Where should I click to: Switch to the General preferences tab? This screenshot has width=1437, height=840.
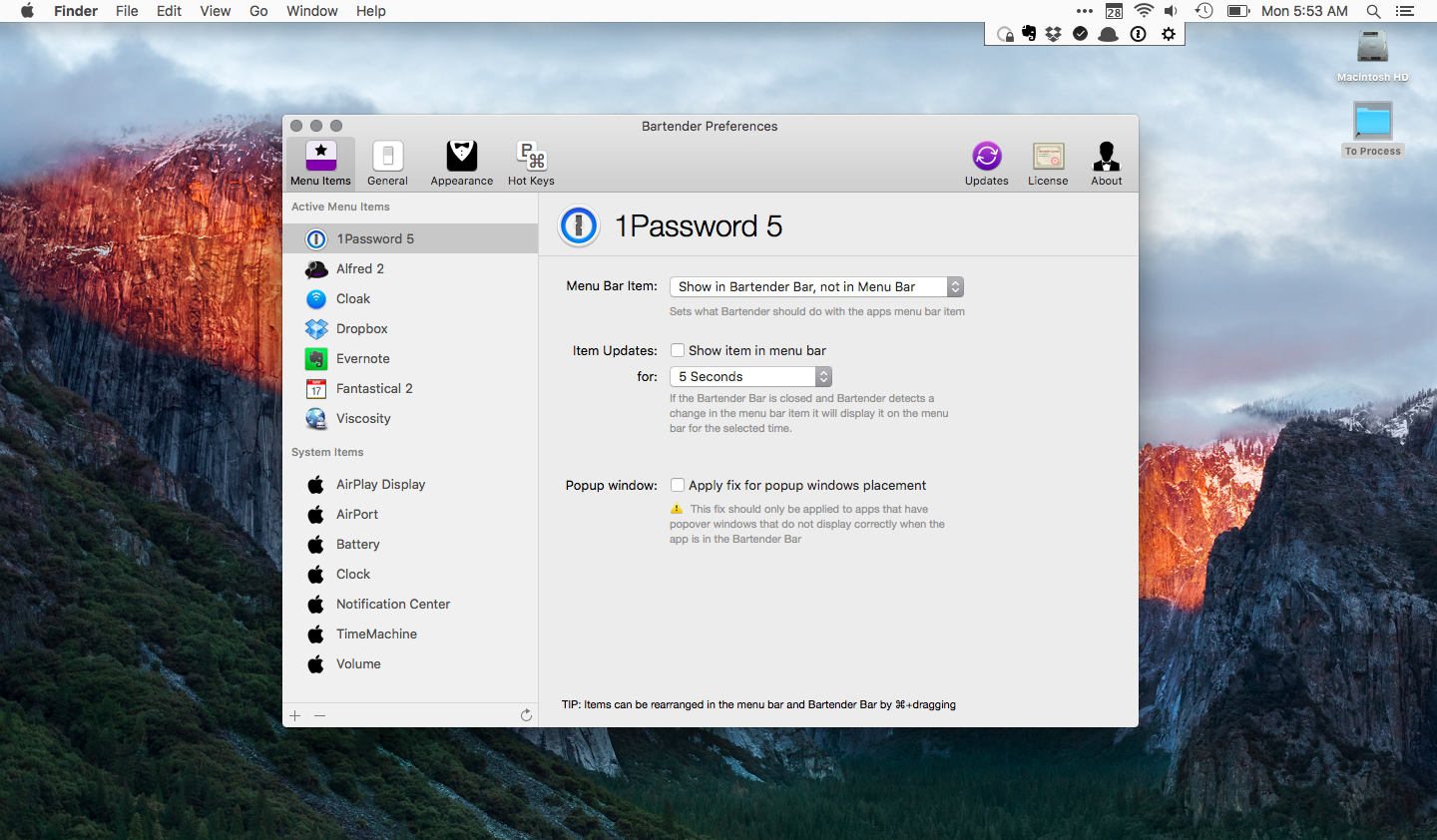click(387, 163)
